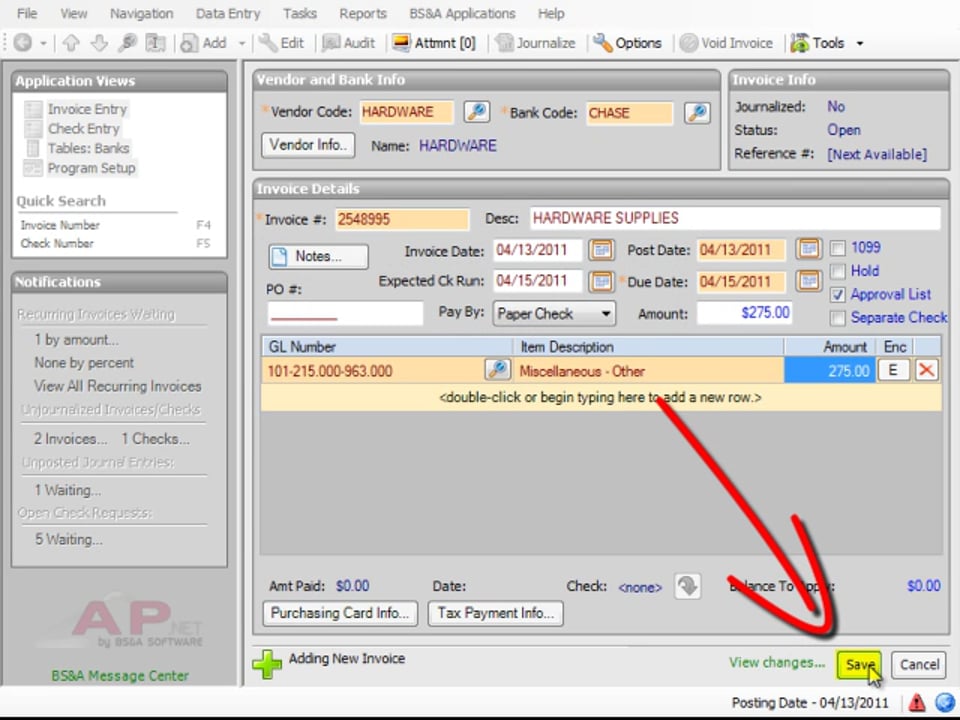Open the back button history dropdown arrow
960x720 pixels.
(43, 43)
